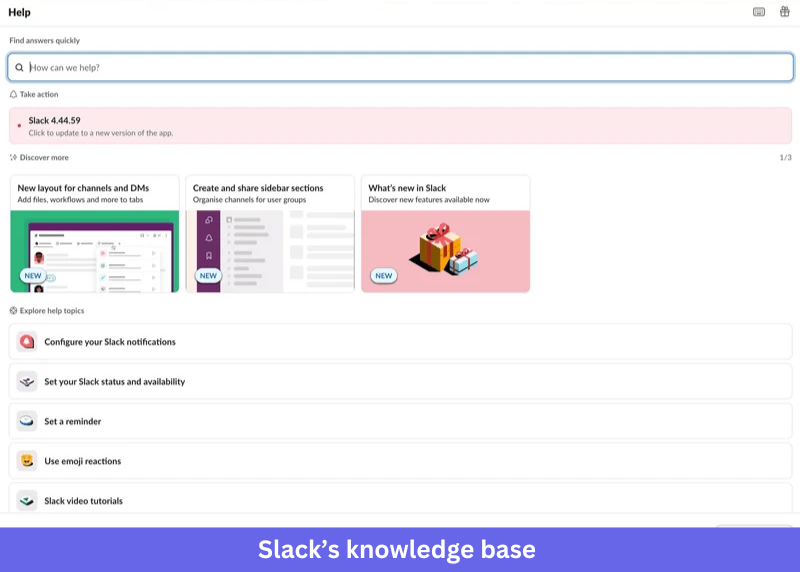This screenshot has width=800, height=572.
Task: Click the sparkle icon beside Discover more
Action: coord(13,158)
